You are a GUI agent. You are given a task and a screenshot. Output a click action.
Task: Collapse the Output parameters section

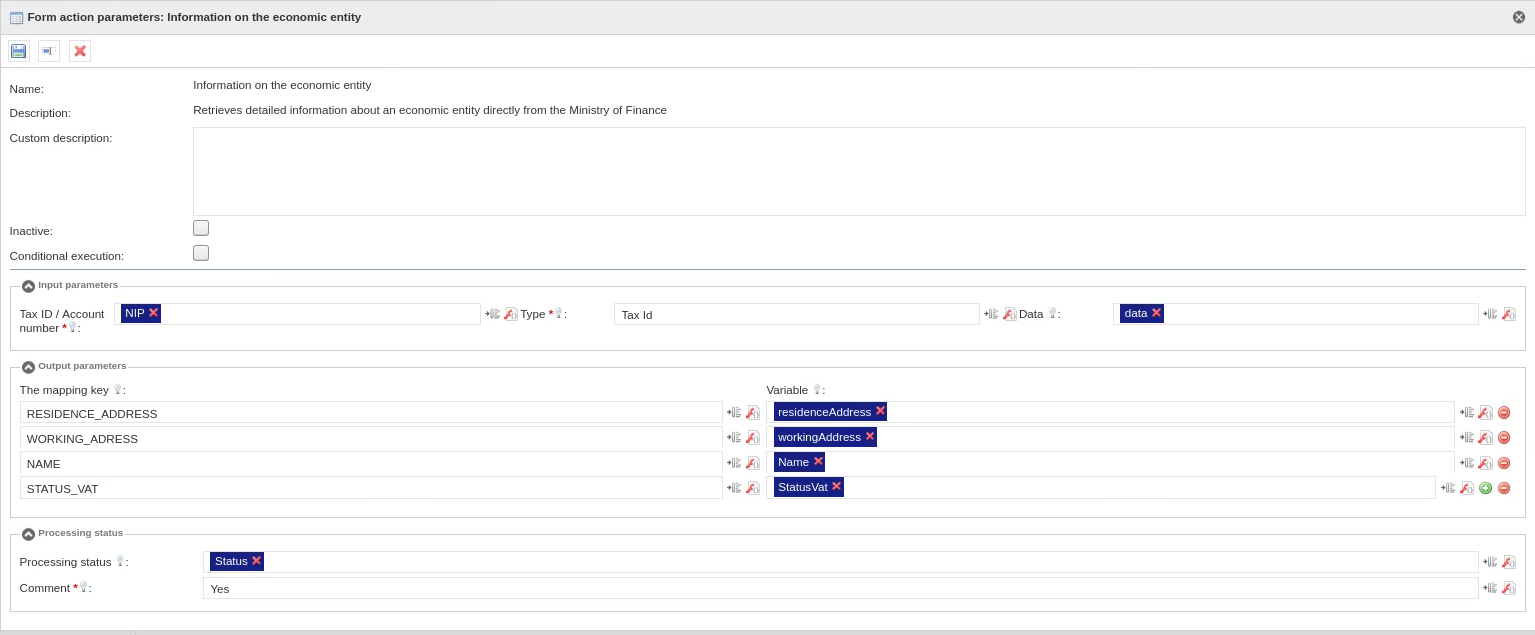pyautogui.click(x=28, y=367)
